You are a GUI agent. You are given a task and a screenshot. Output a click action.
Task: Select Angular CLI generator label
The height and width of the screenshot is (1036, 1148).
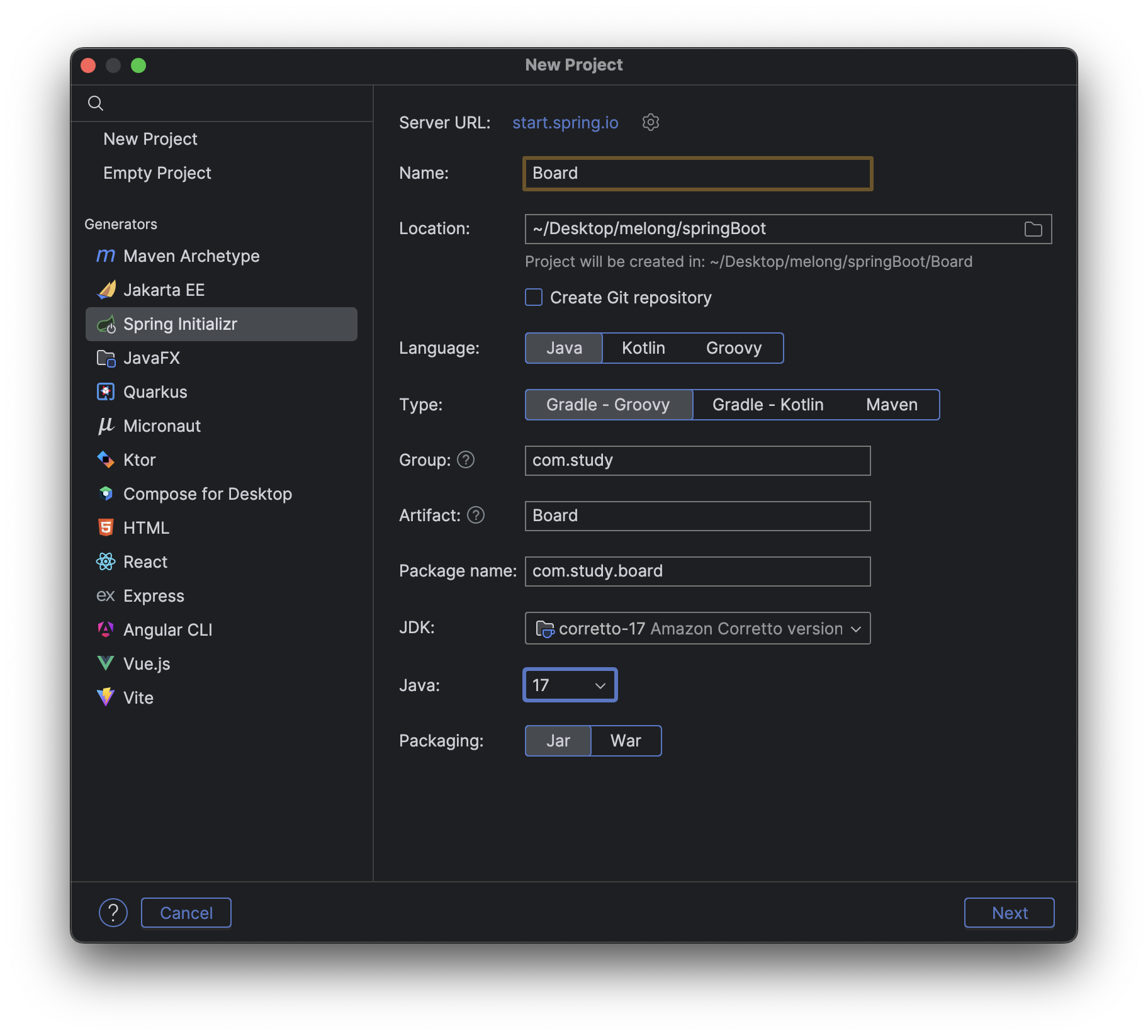pyautogui.click(x=168, y=630)
